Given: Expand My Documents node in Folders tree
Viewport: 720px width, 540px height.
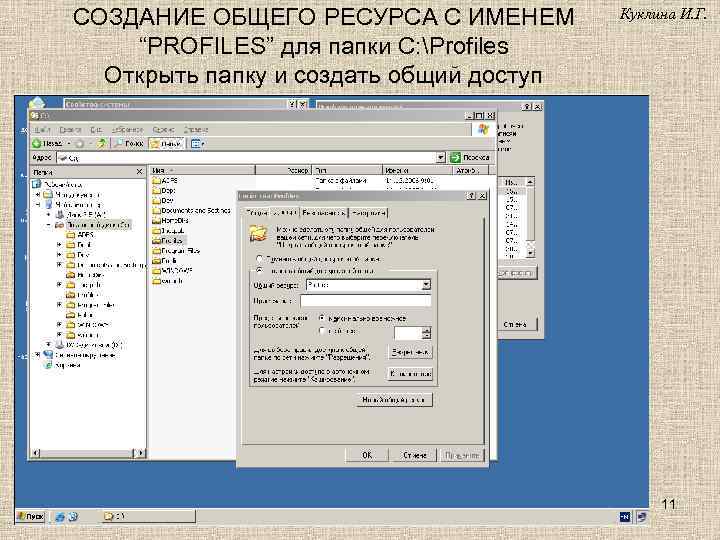Looking at the screenshot, I should coord(37,195).
